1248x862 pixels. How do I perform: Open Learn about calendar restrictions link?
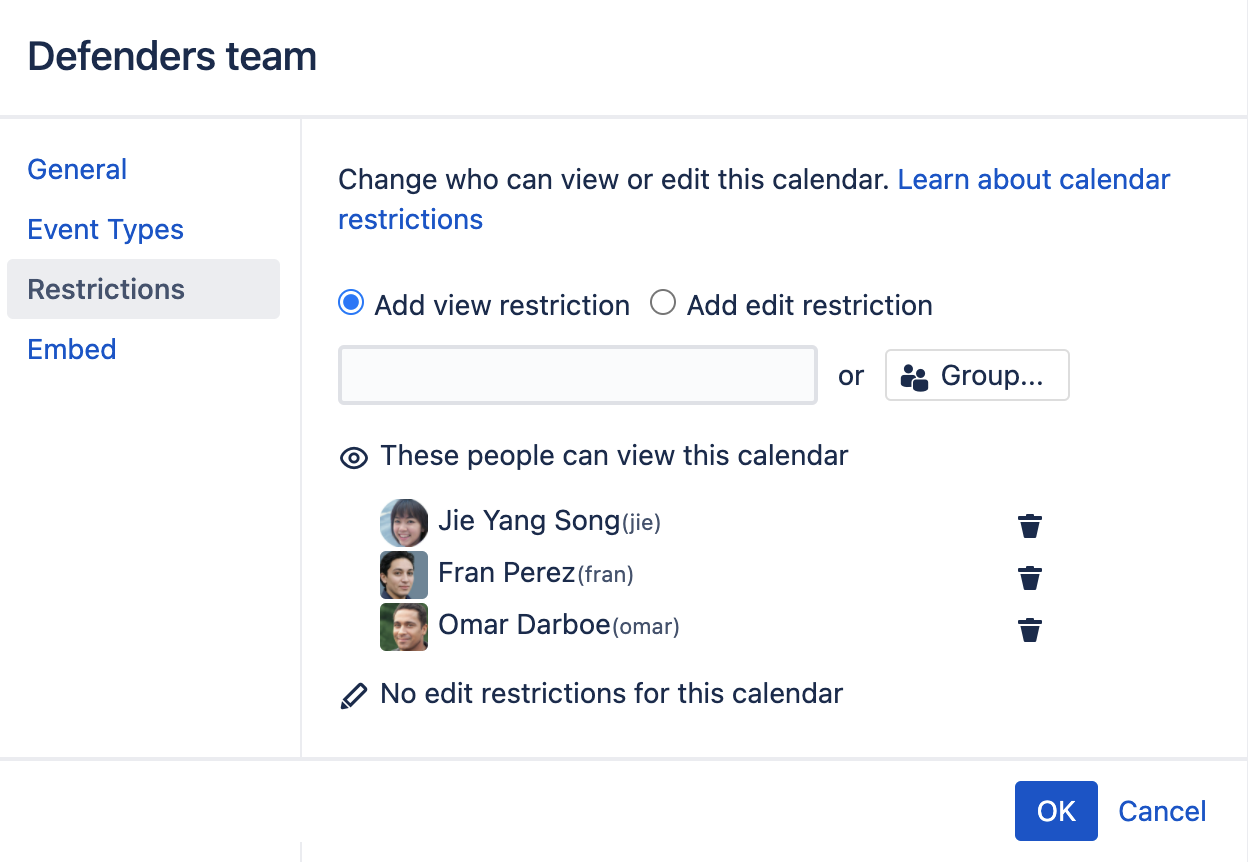(1033, 180)
